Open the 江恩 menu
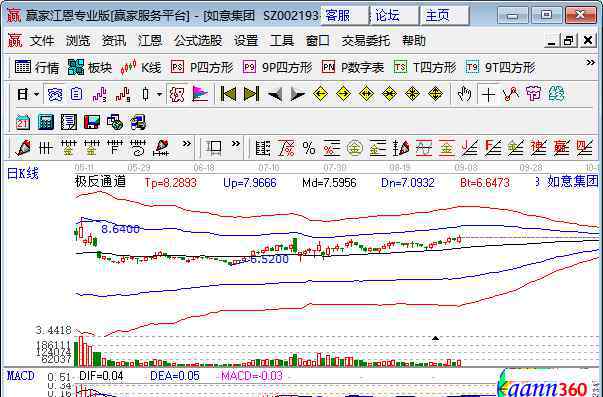The width and height of the screenshot is (603, 397). pos(150,40)
